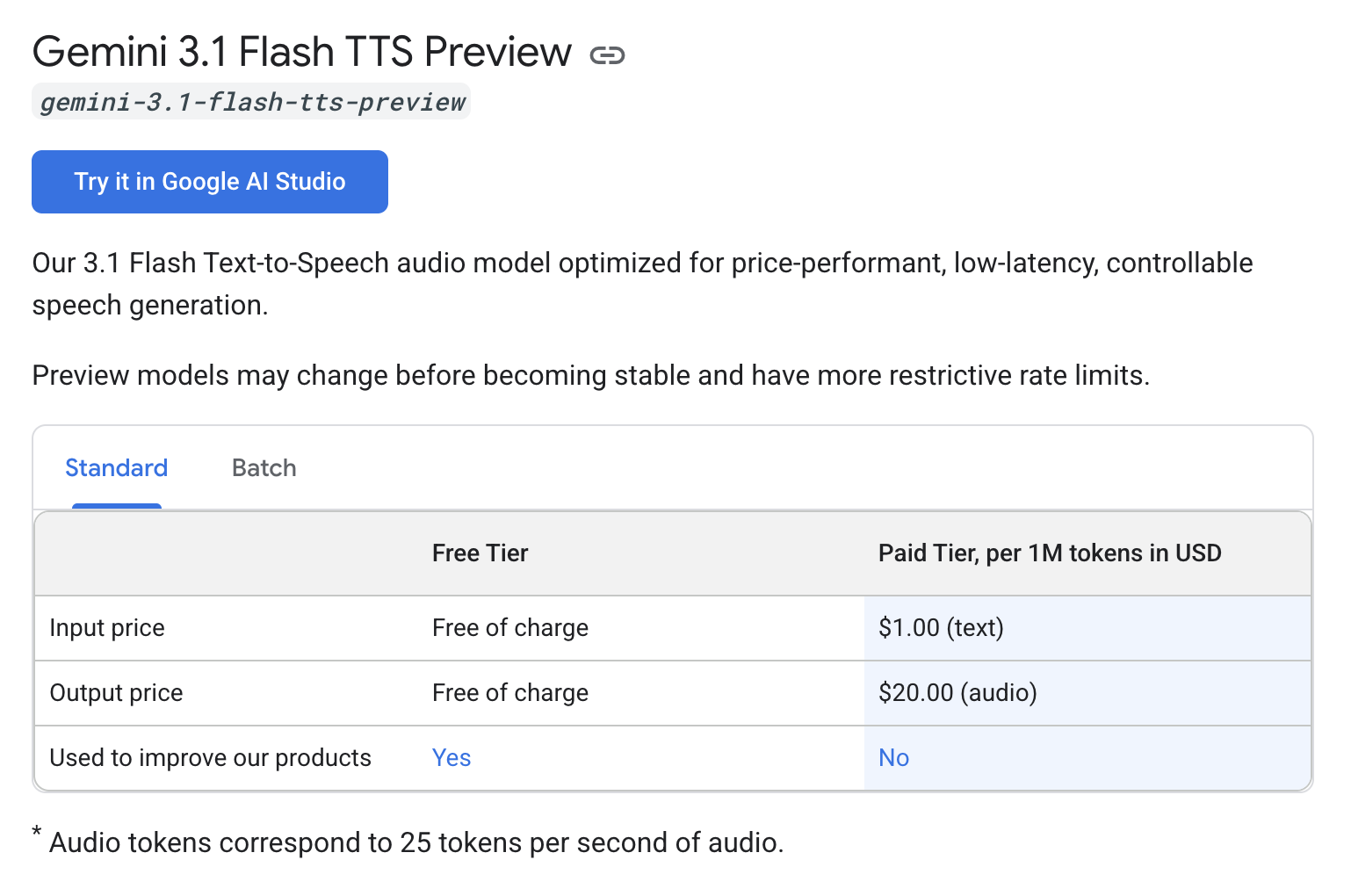Select the $1.00 text input price cell
This screenshot has height=896, width=1351.
(x=941, y=627)
